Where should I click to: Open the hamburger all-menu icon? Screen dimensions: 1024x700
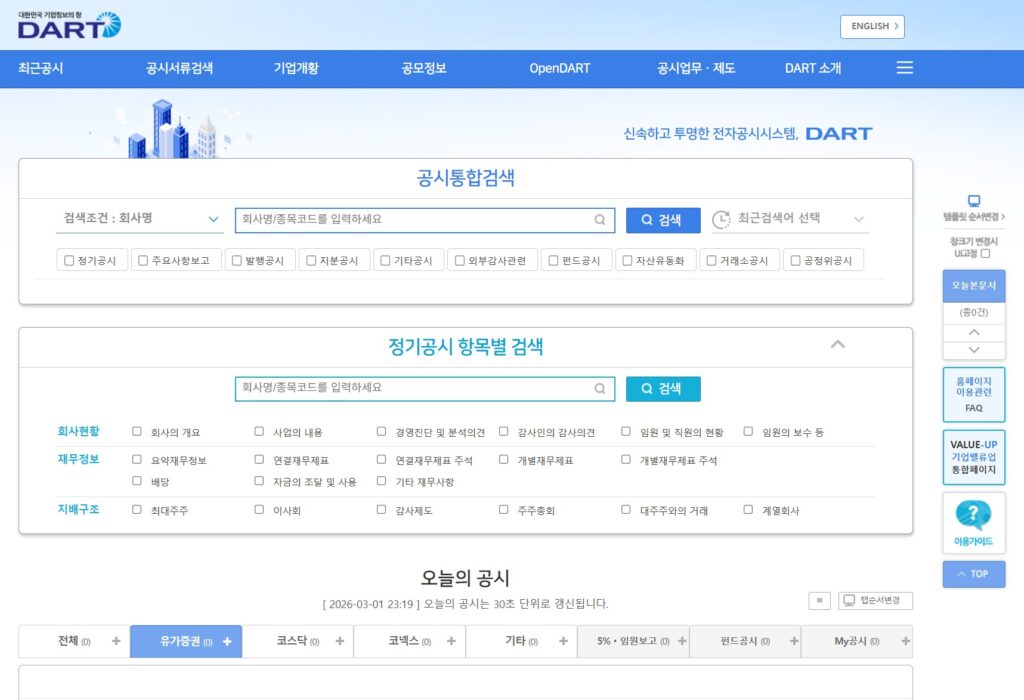904,68
